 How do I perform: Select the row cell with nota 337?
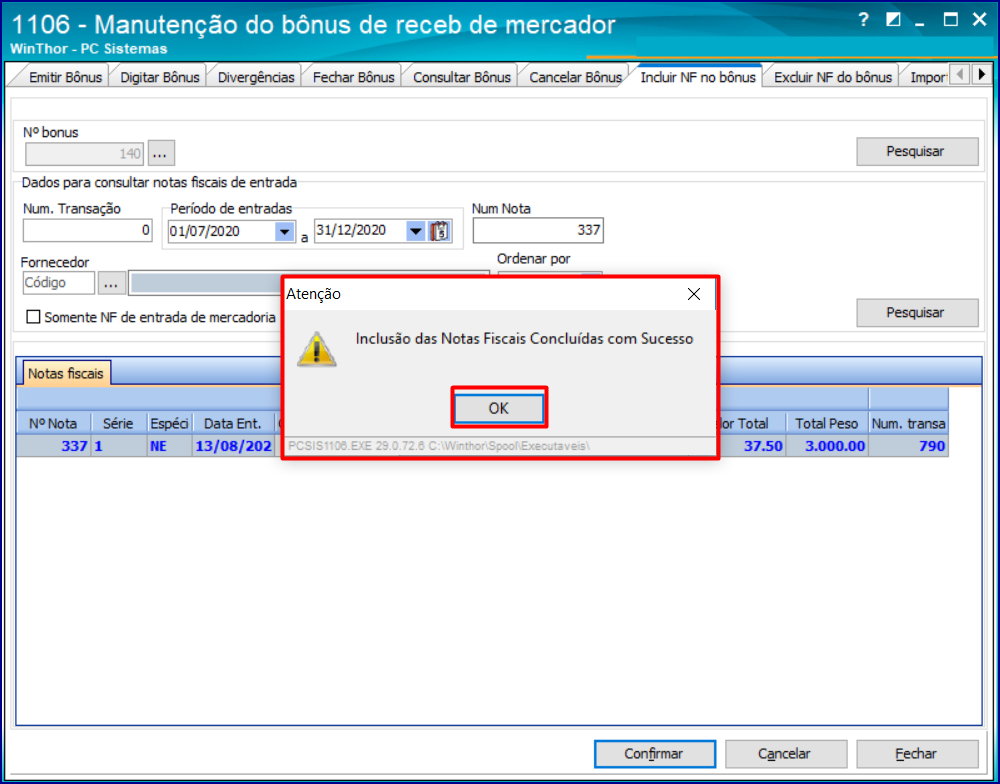tap(54, 446)
